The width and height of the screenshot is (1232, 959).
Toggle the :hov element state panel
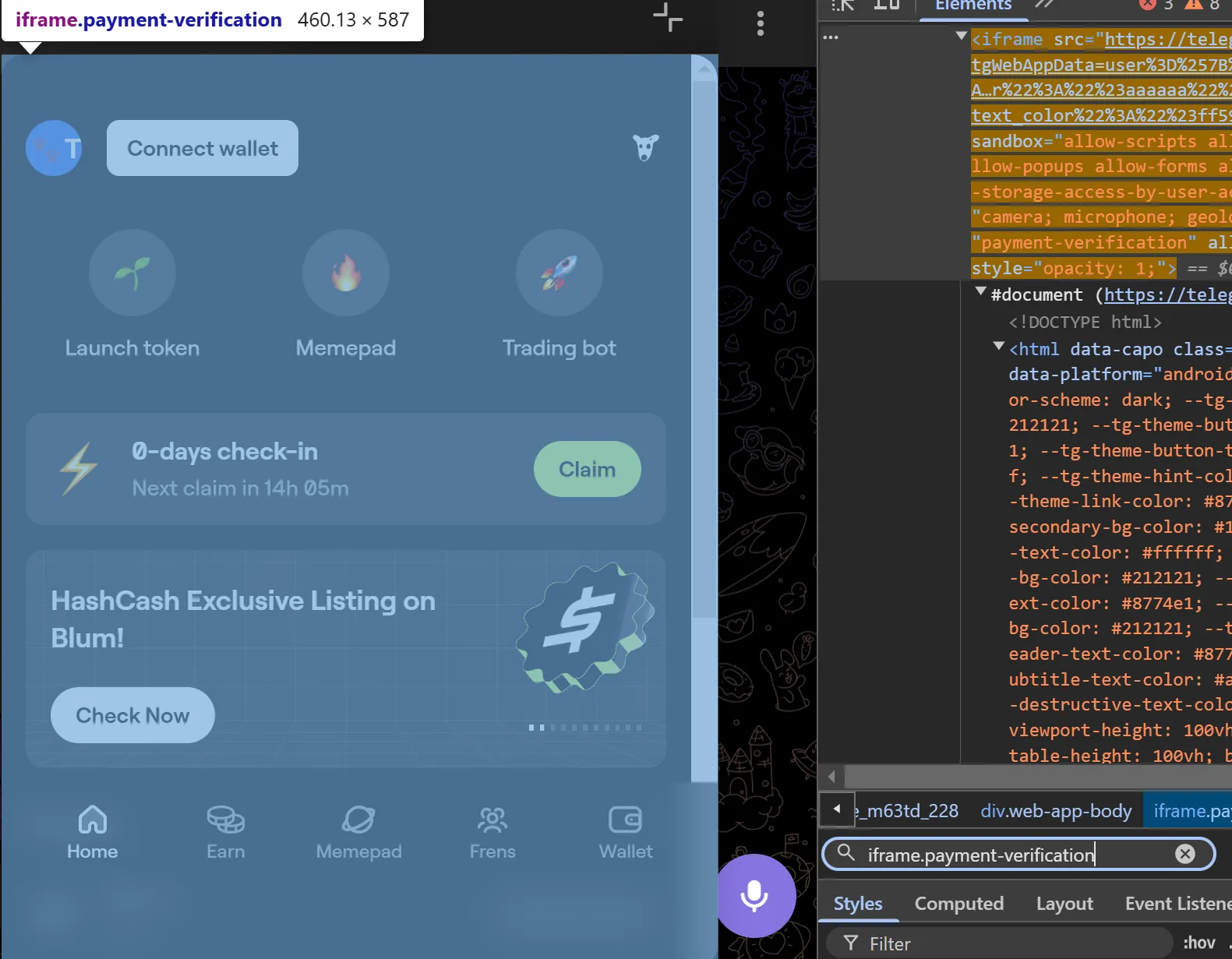coord(1198,943)
